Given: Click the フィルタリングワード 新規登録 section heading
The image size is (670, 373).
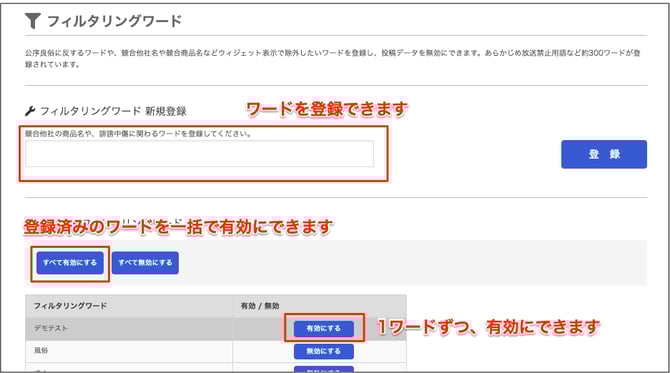Looking at the screenshot, I should 113,112.
